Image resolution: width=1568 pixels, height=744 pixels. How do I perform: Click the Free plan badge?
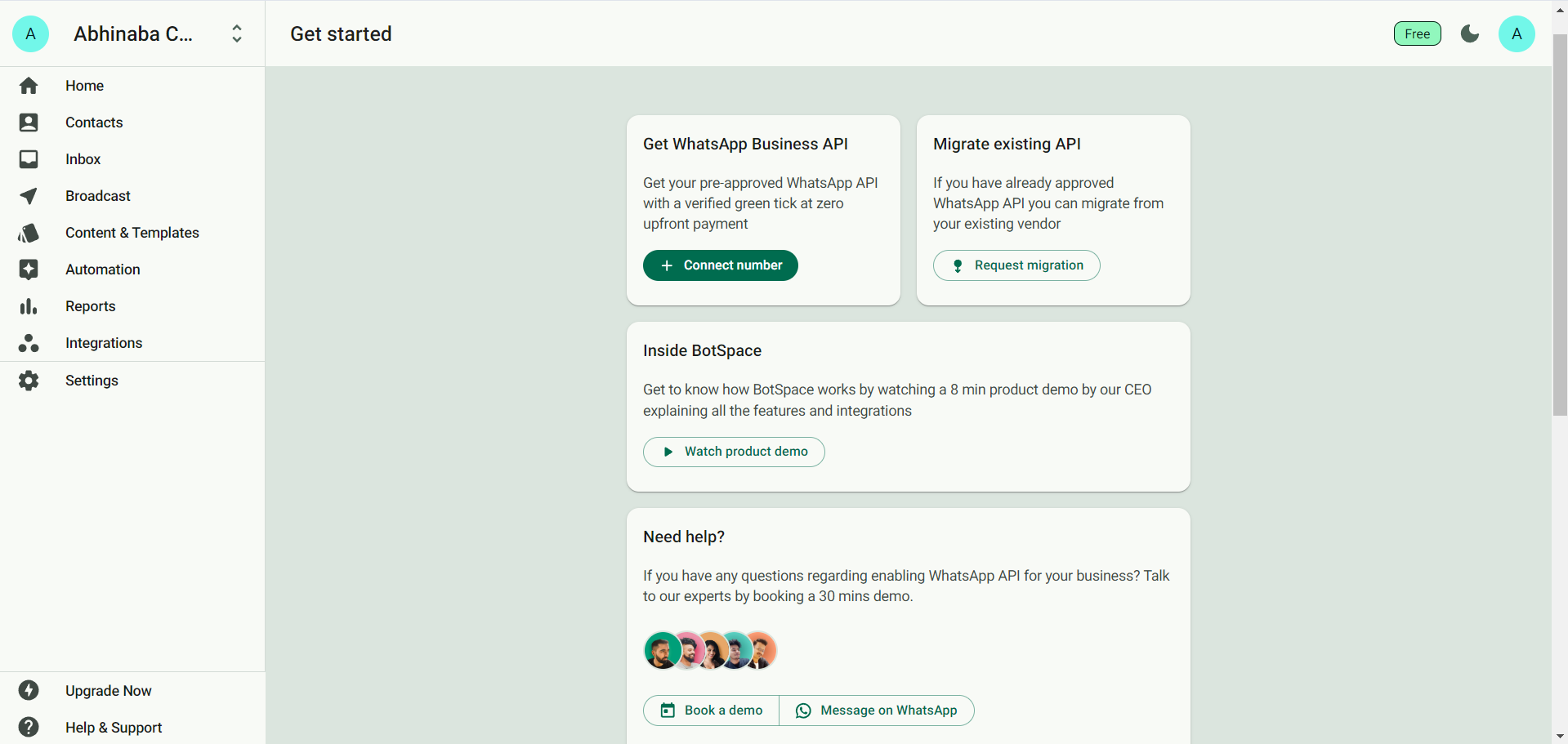point(1418,33)
